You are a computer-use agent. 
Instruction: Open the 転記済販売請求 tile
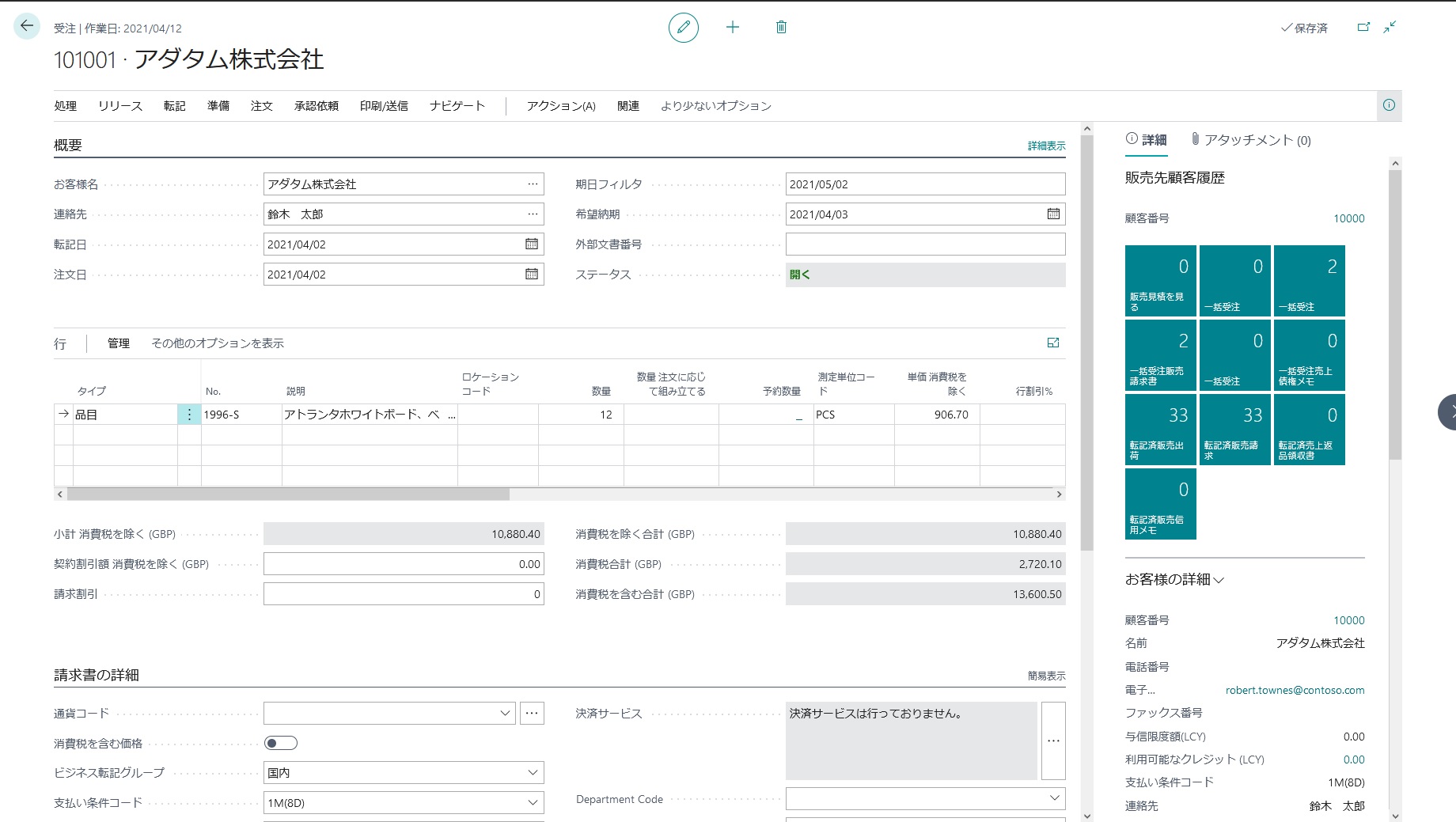click(1234, 430)
